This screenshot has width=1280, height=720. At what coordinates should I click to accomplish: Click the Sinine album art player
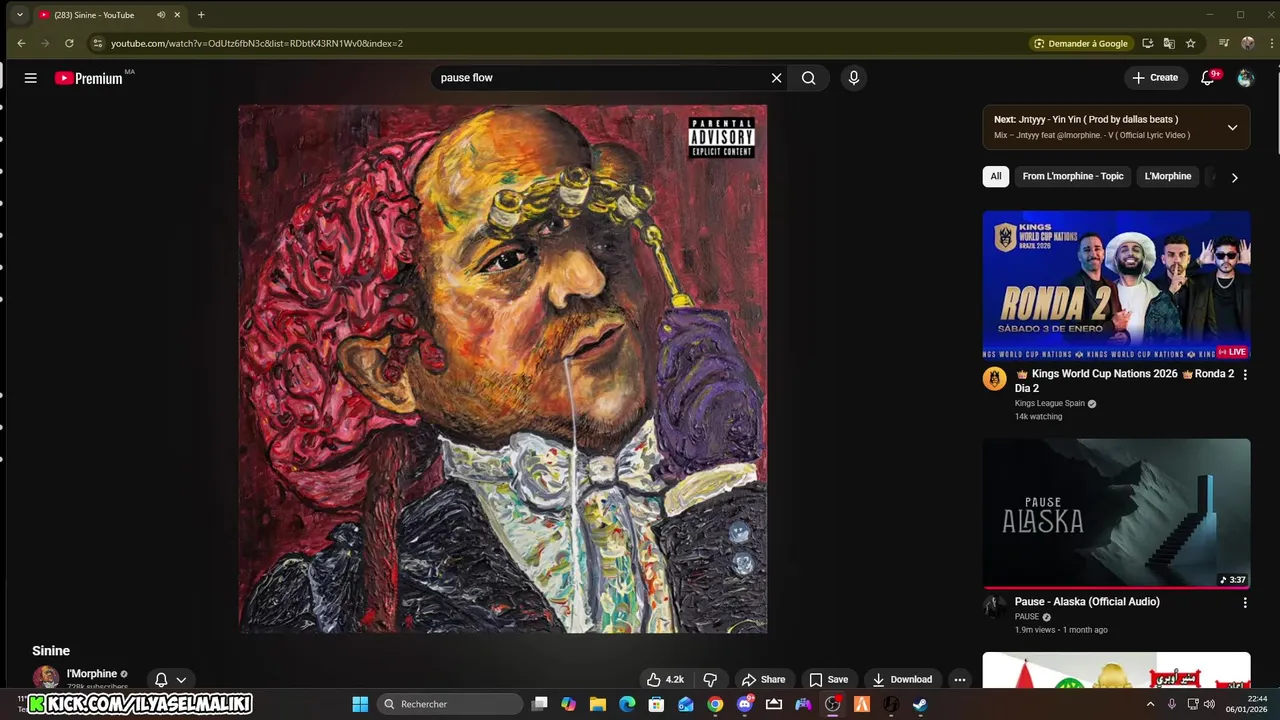tap(503, 369)
